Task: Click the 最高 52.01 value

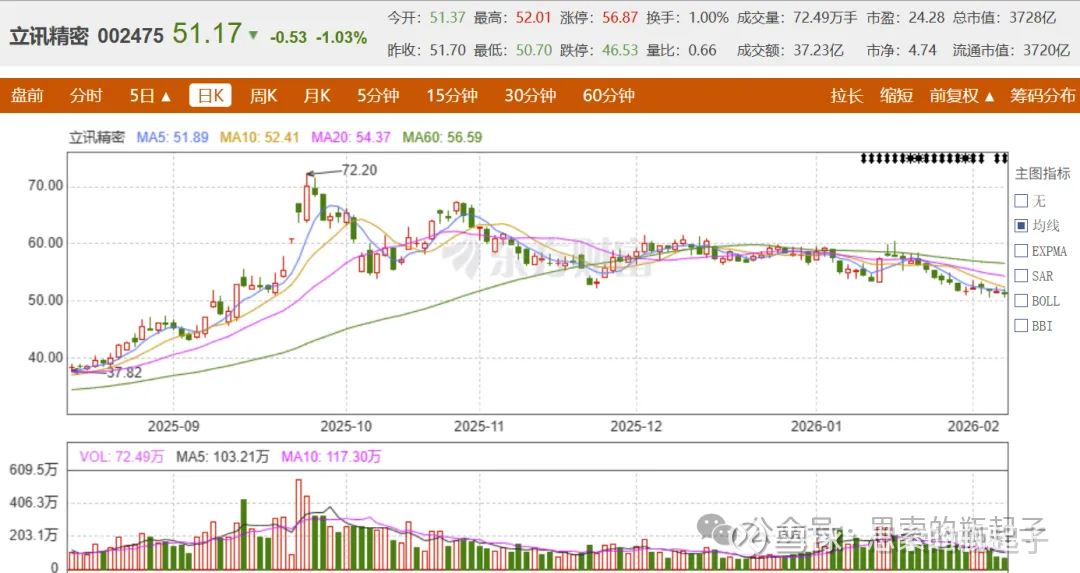Action: pyautogui.click(x=534, y=17)
